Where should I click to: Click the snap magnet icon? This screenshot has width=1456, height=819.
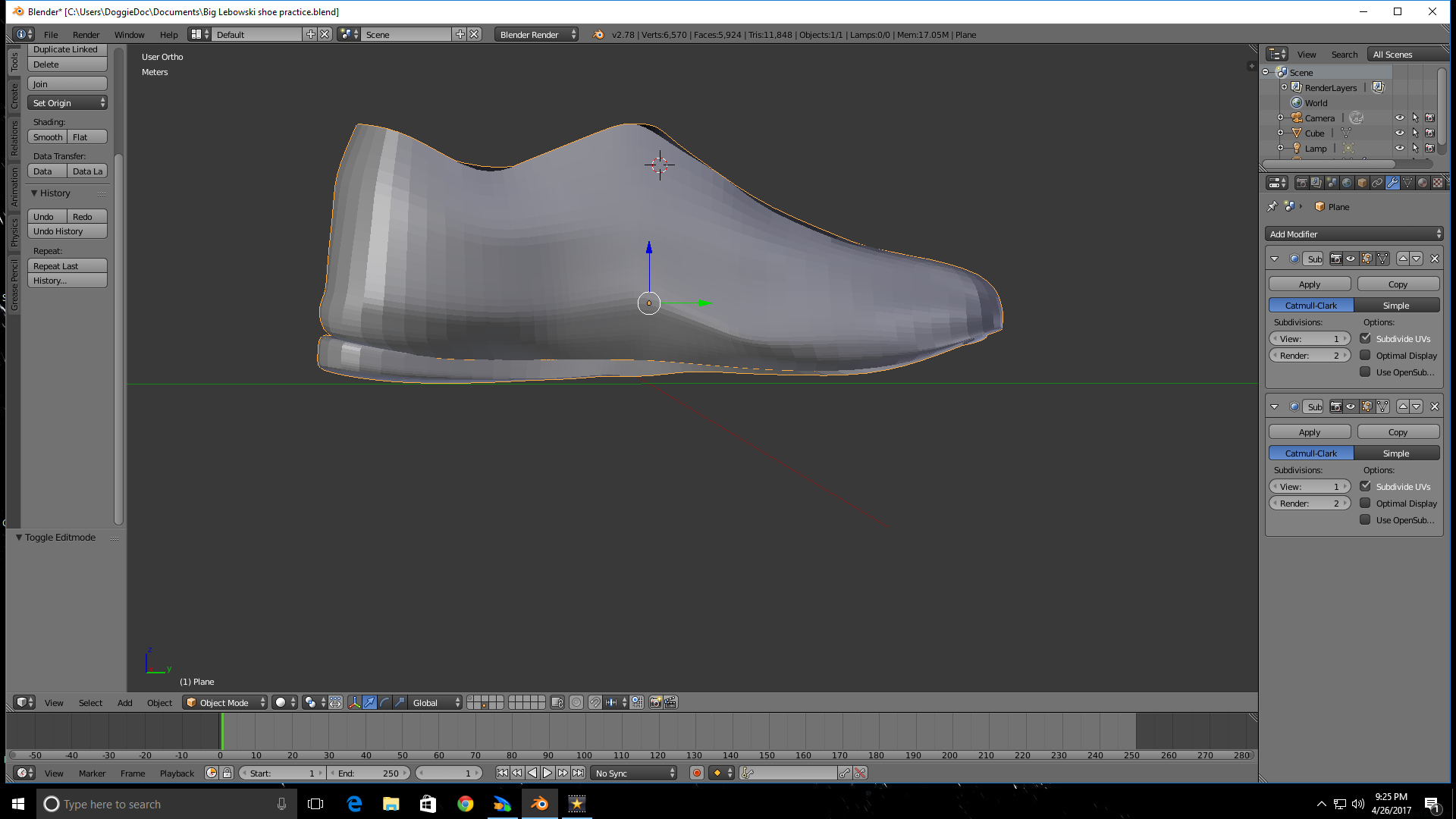pos(595,703)
